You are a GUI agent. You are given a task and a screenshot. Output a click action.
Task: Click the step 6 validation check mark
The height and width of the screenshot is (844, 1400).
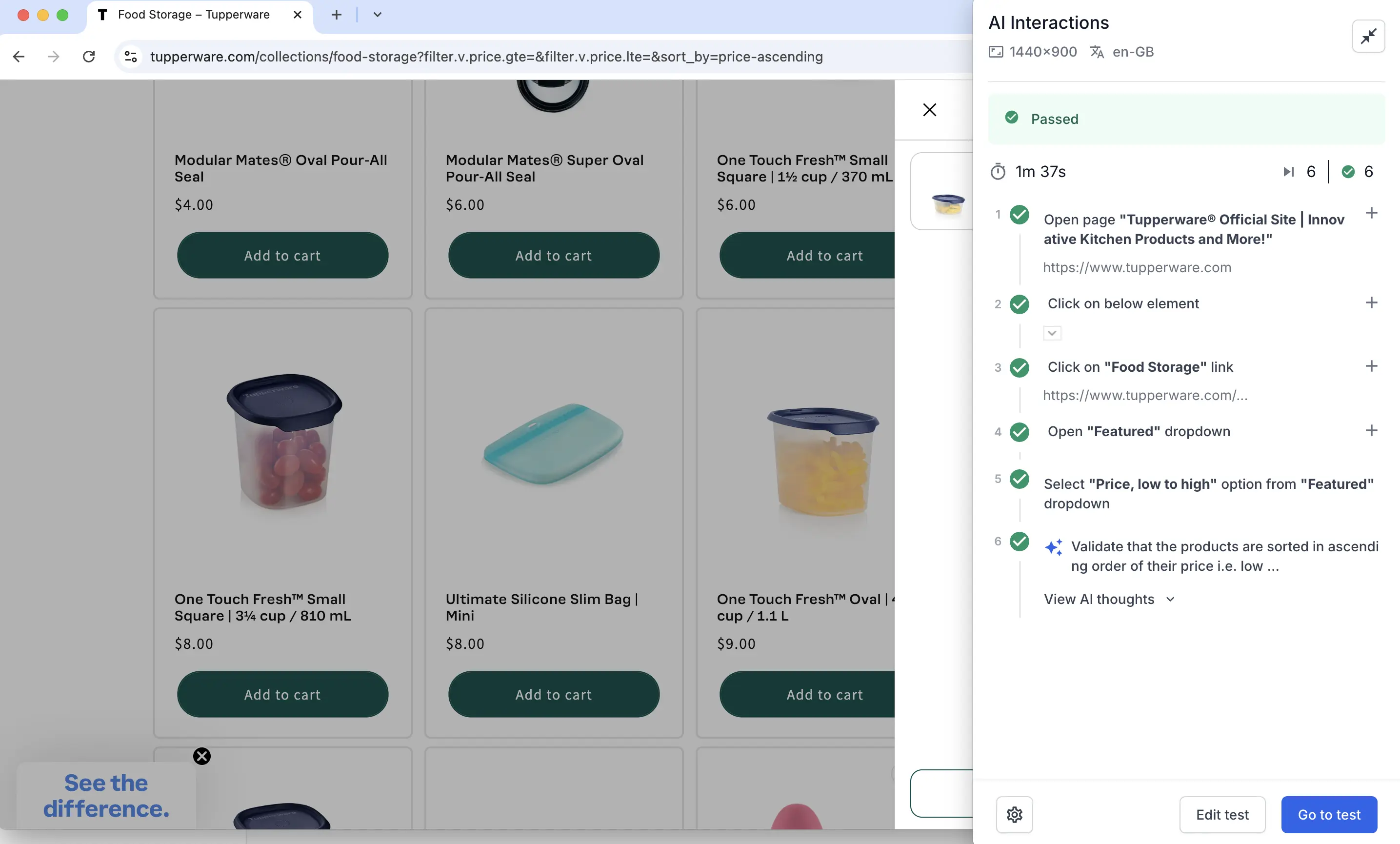[1020, 541]
